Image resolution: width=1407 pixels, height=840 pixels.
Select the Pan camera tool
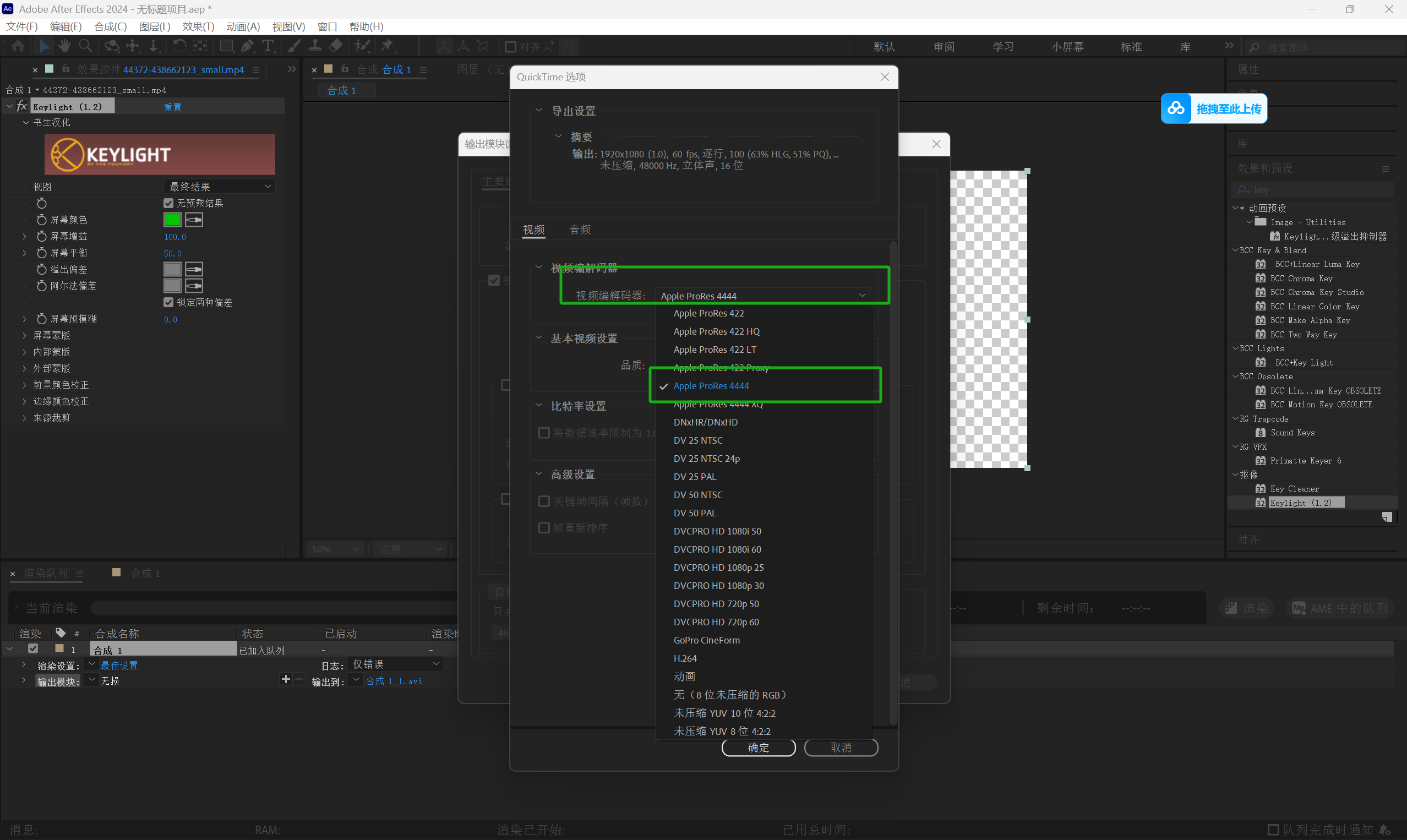click(133, 46)
